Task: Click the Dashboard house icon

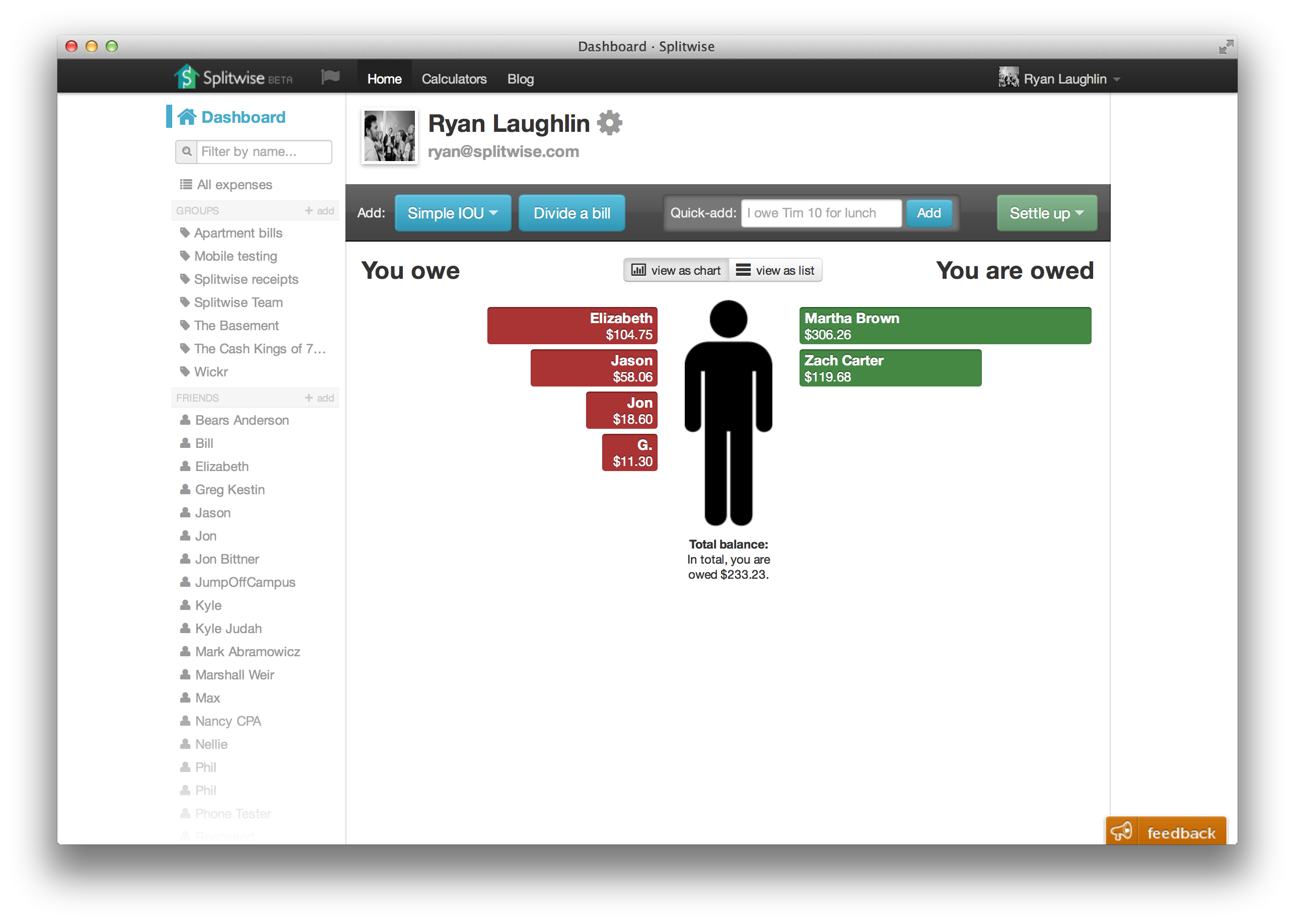Action: click(187, 117)
